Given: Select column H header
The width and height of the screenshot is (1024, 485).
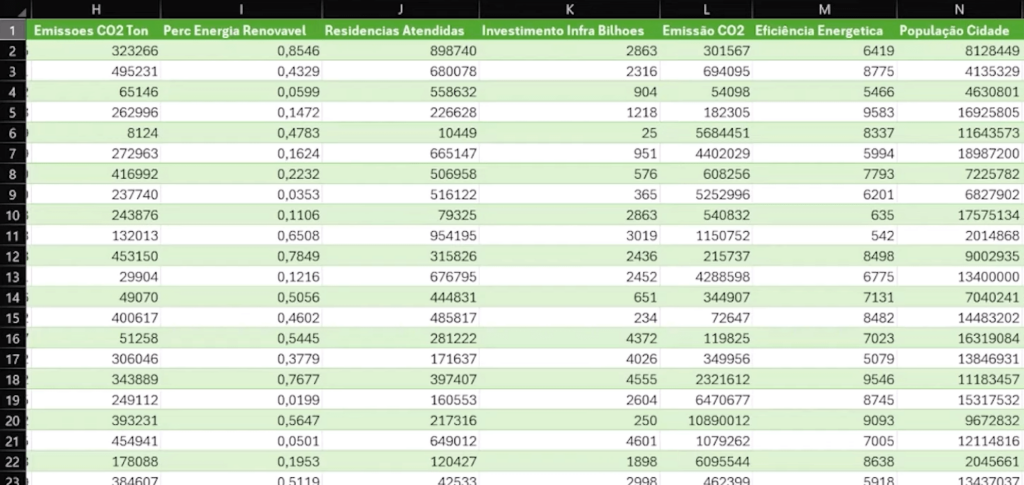Looking at the screenshot, I should [95, 9].
